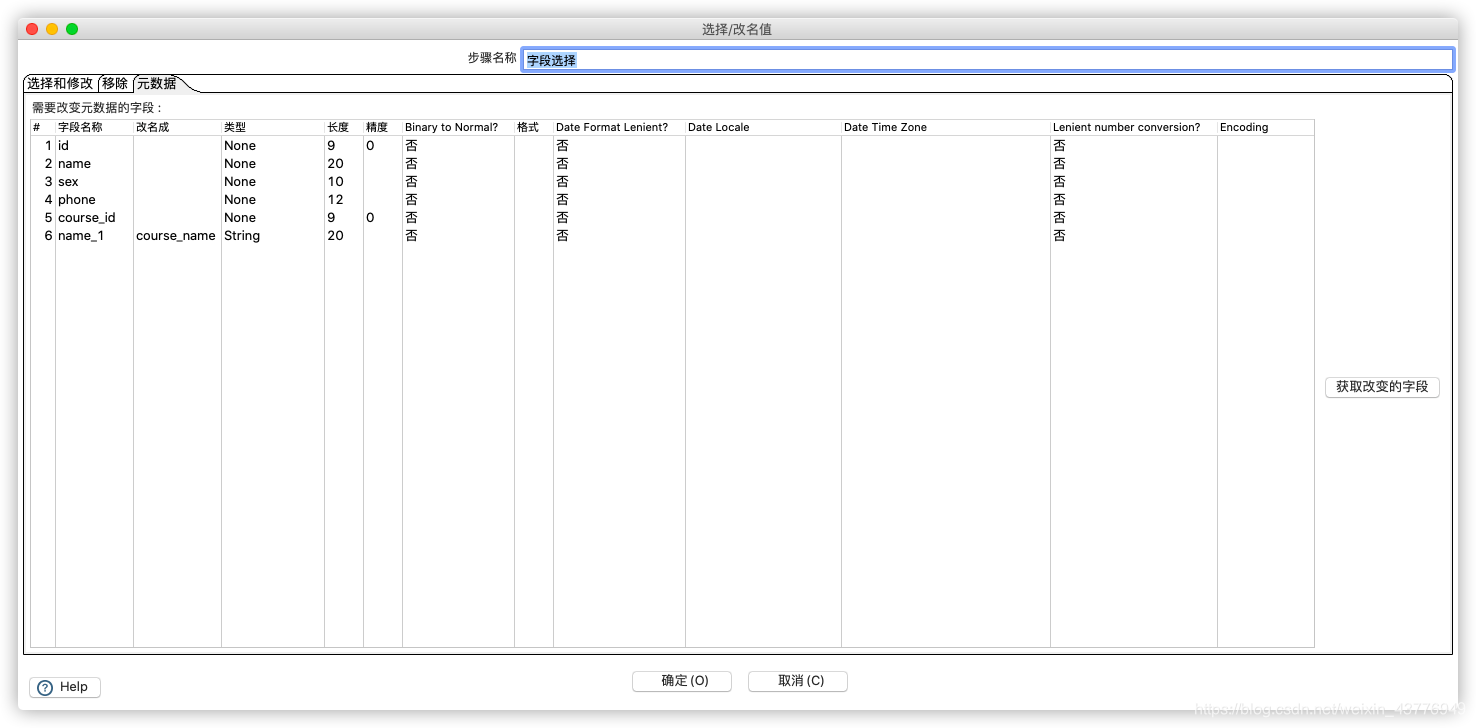The height and width of the screenshot is (728, 1476).
Task: Click the 长度 column header
Action: 344,127
